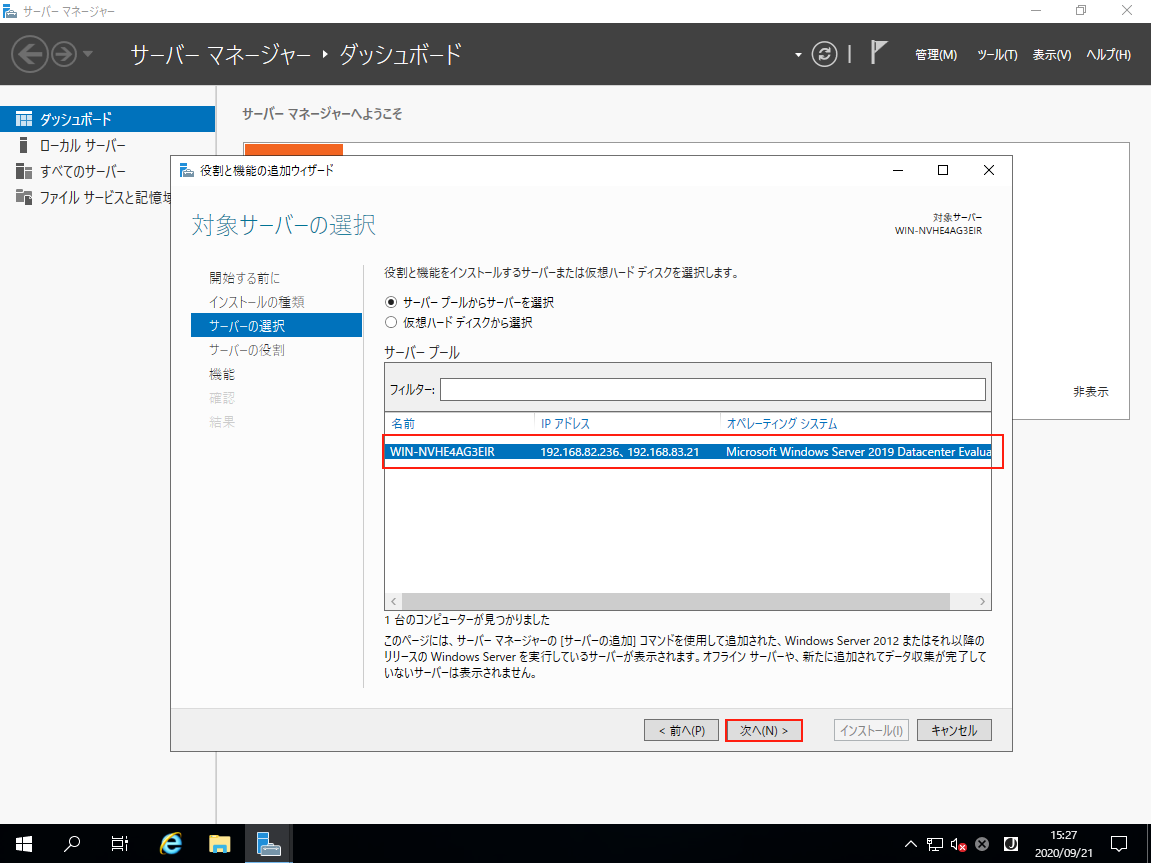Open taskbar search magnifier
Image resolution: width=1151 pixels, height=863 pixels.
point(72,844)
